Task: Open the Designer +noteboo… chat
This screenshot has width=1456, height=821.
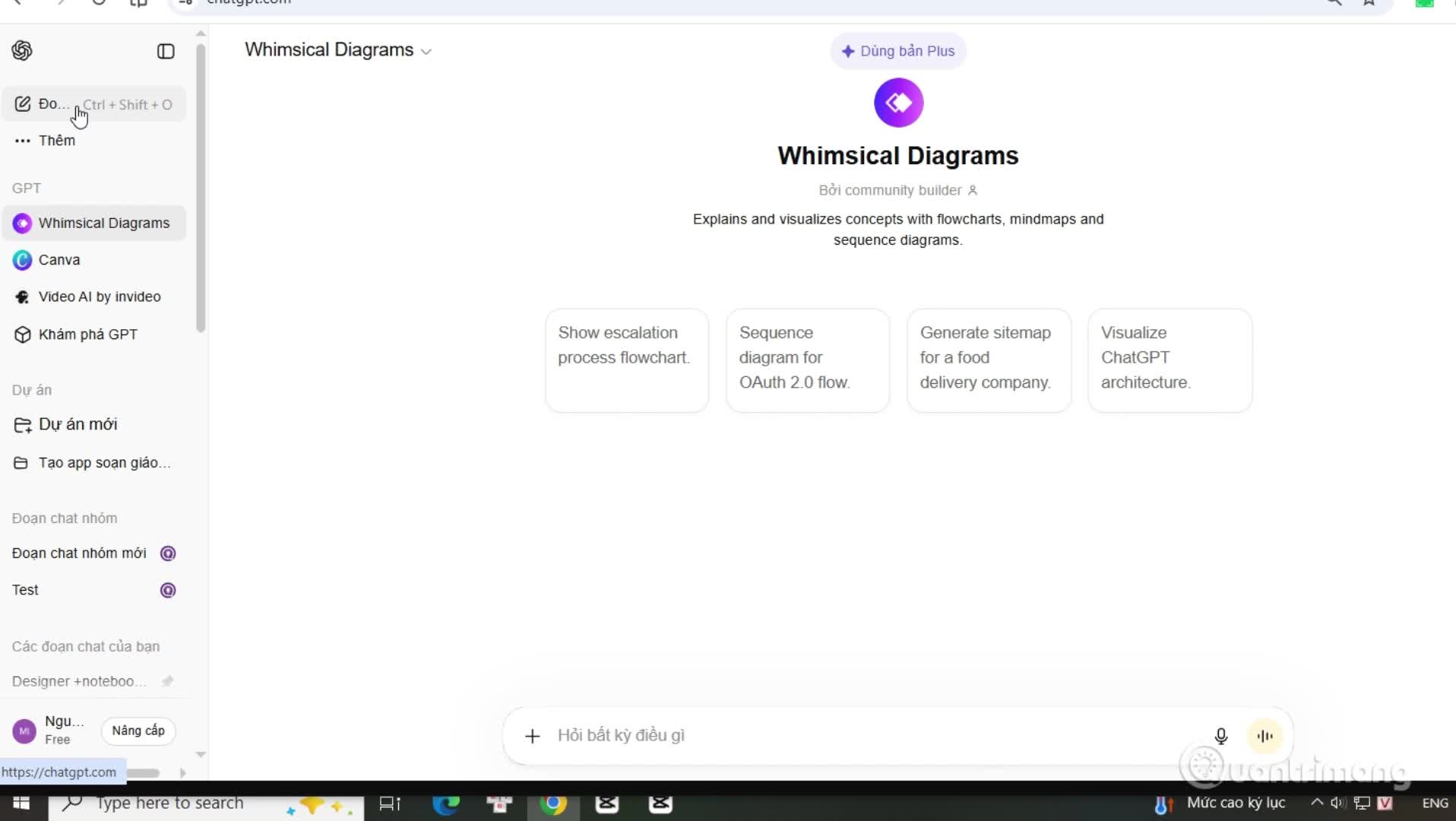Action: [x=94, y=682]
